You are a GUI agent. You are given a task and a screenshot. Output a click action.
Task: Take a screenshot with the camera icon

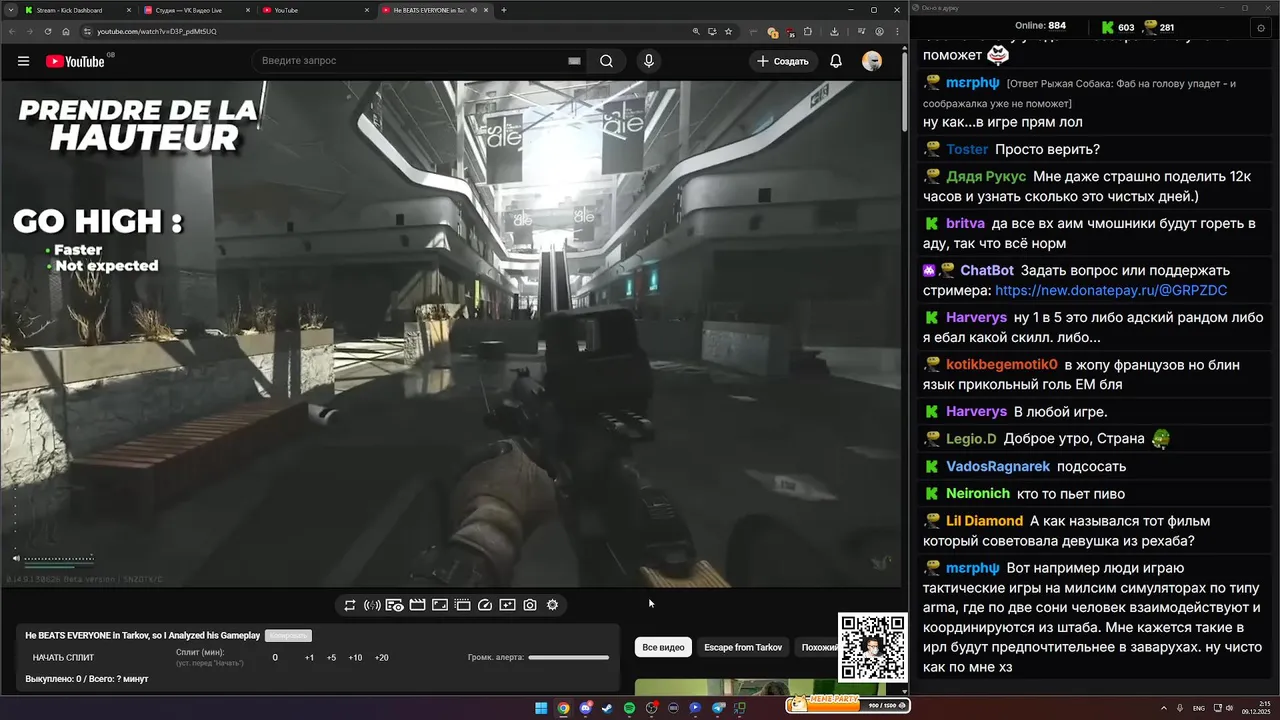(x=530, y=605)
